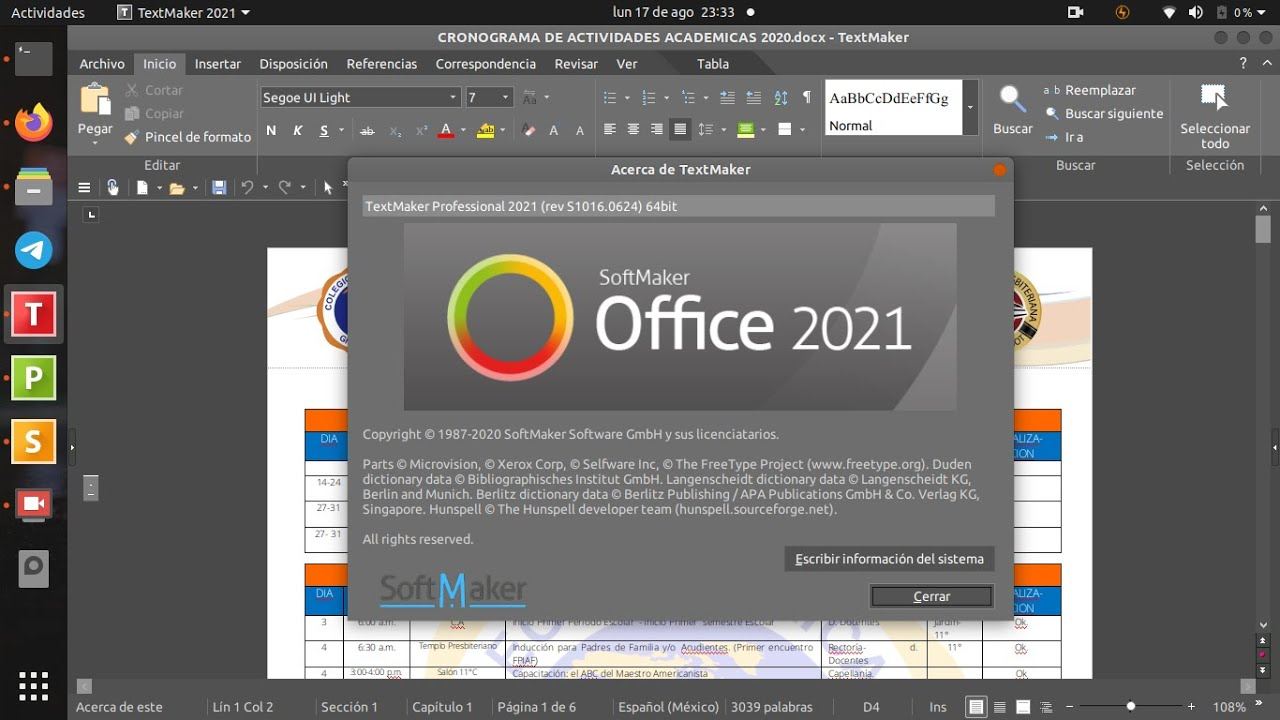The width and height of the screenshot is (1280, 720).
Task: Open the Insertar ribbon tab
Action: 217,63
